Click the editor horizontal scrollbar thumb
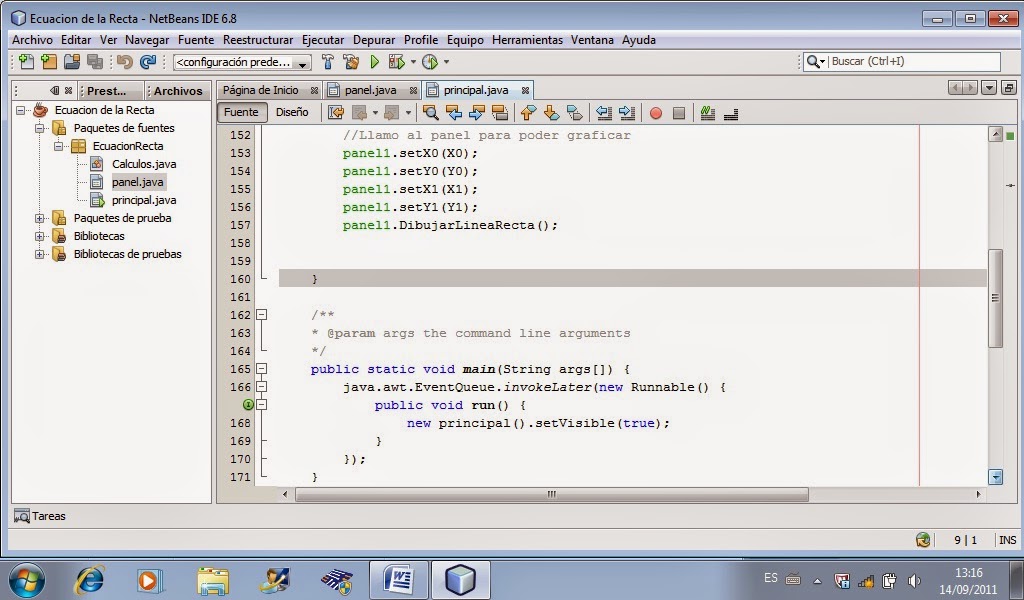This screenshot has width=1024, height=600. pos(552,495)
